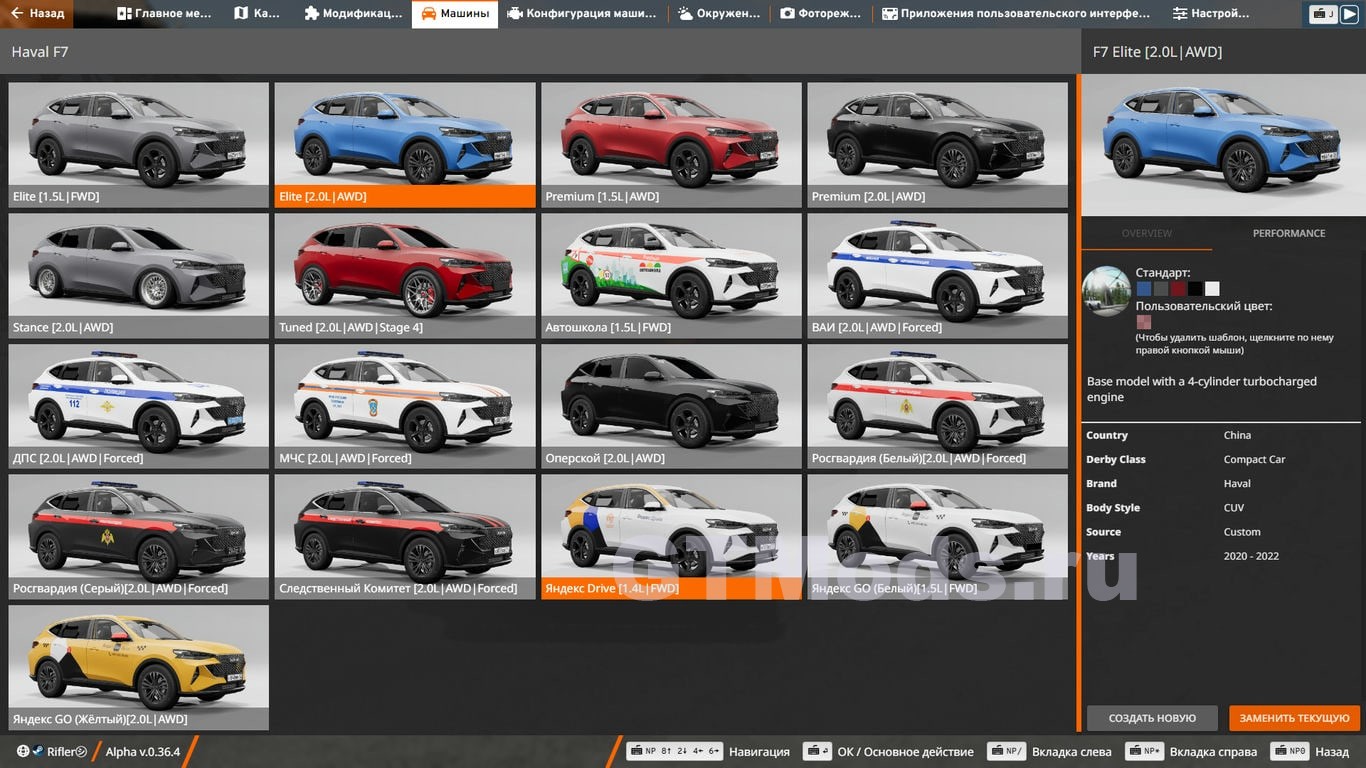The image size is (1366, 768).
Task: Click the globe icon in status bar
Action: (23, 751)
